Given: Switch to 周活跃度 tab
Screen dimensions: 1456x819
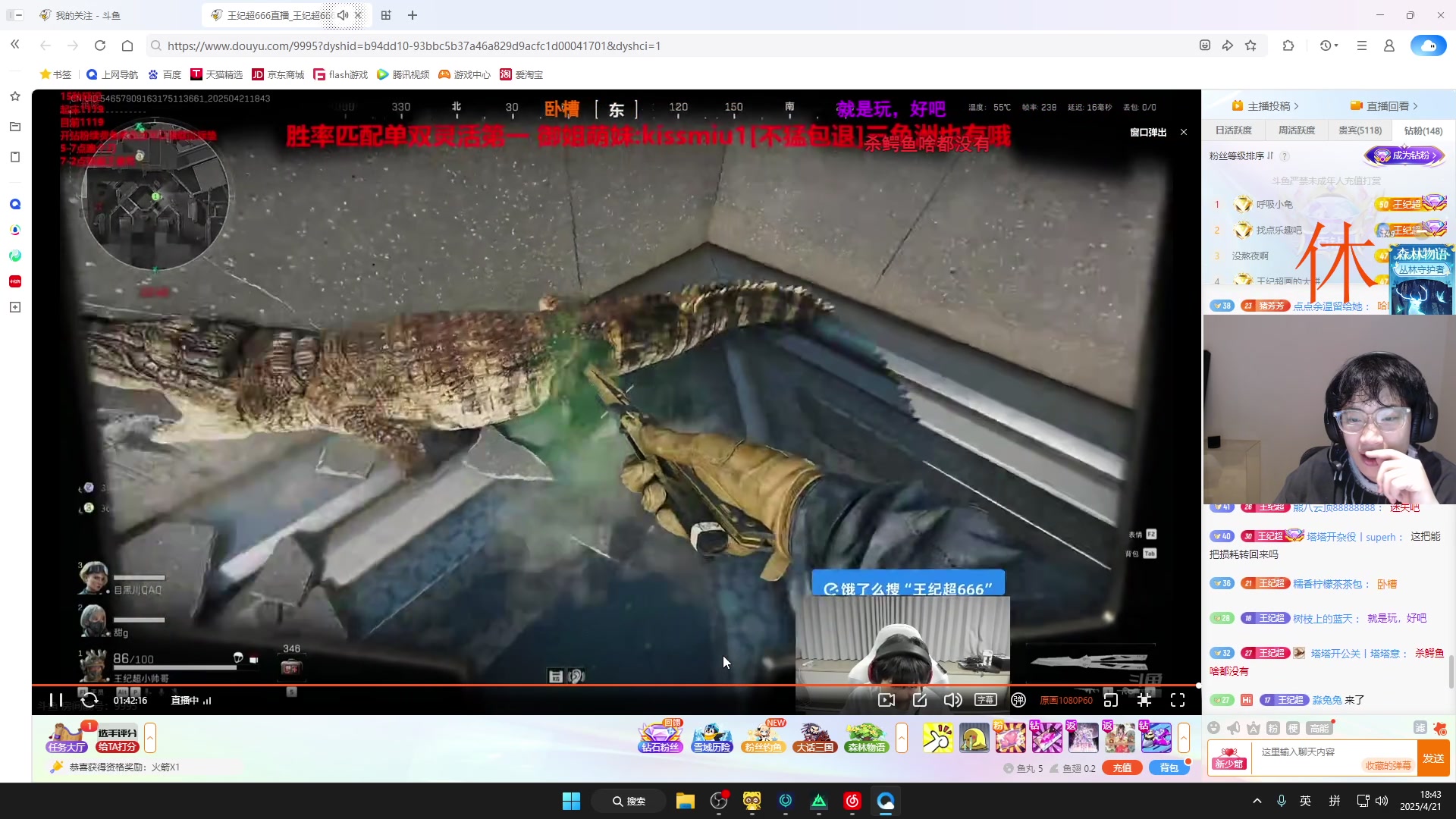Looking at the screenshot, I should (x=1297, y=130).
